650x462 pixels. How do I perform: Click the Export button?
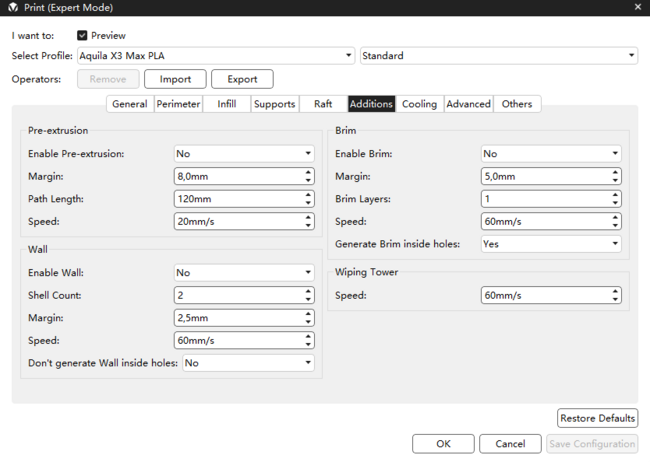(242, 79)
